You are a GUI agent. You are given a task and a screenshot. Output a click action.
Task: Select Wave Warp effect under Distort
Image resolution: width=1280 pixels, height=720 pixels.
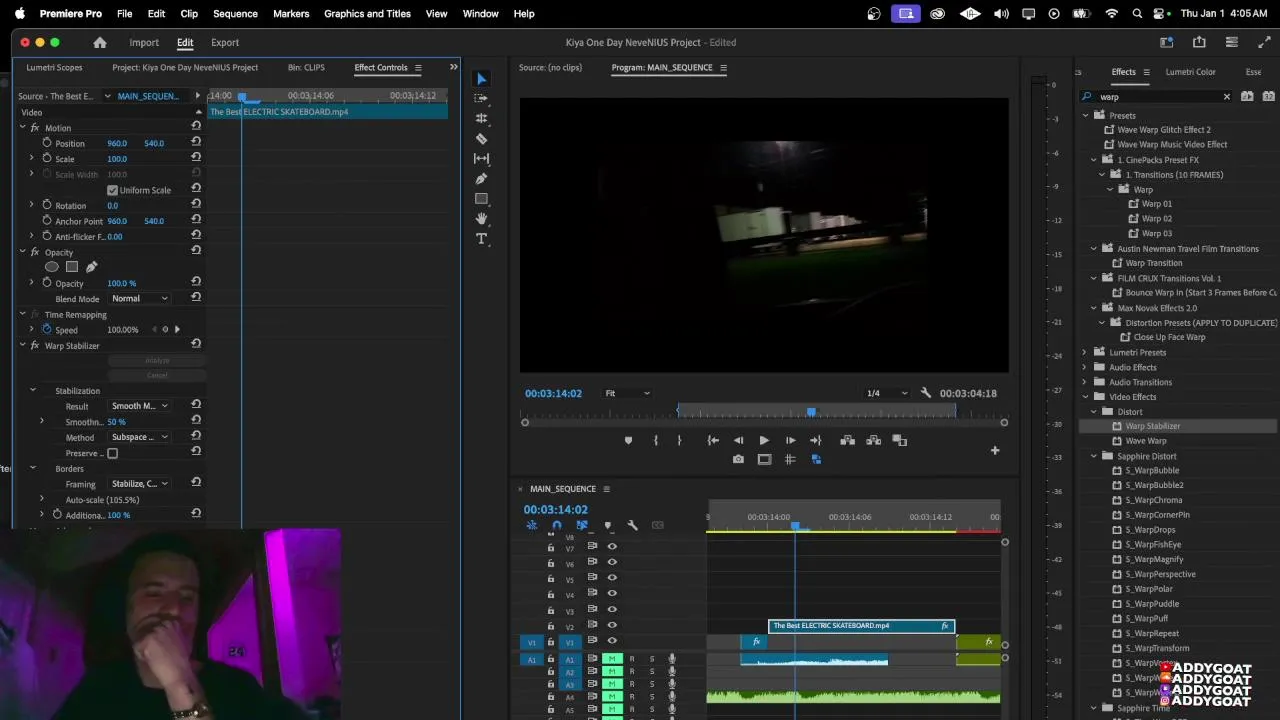click(1145, 441)
